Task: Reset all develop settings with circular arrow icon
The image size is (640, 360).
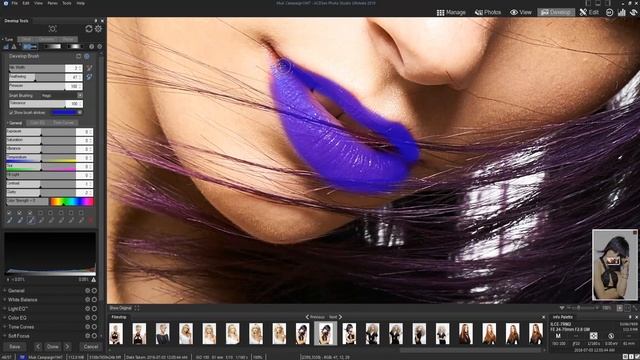Action: pyautogui.click(x=89, y=29)
